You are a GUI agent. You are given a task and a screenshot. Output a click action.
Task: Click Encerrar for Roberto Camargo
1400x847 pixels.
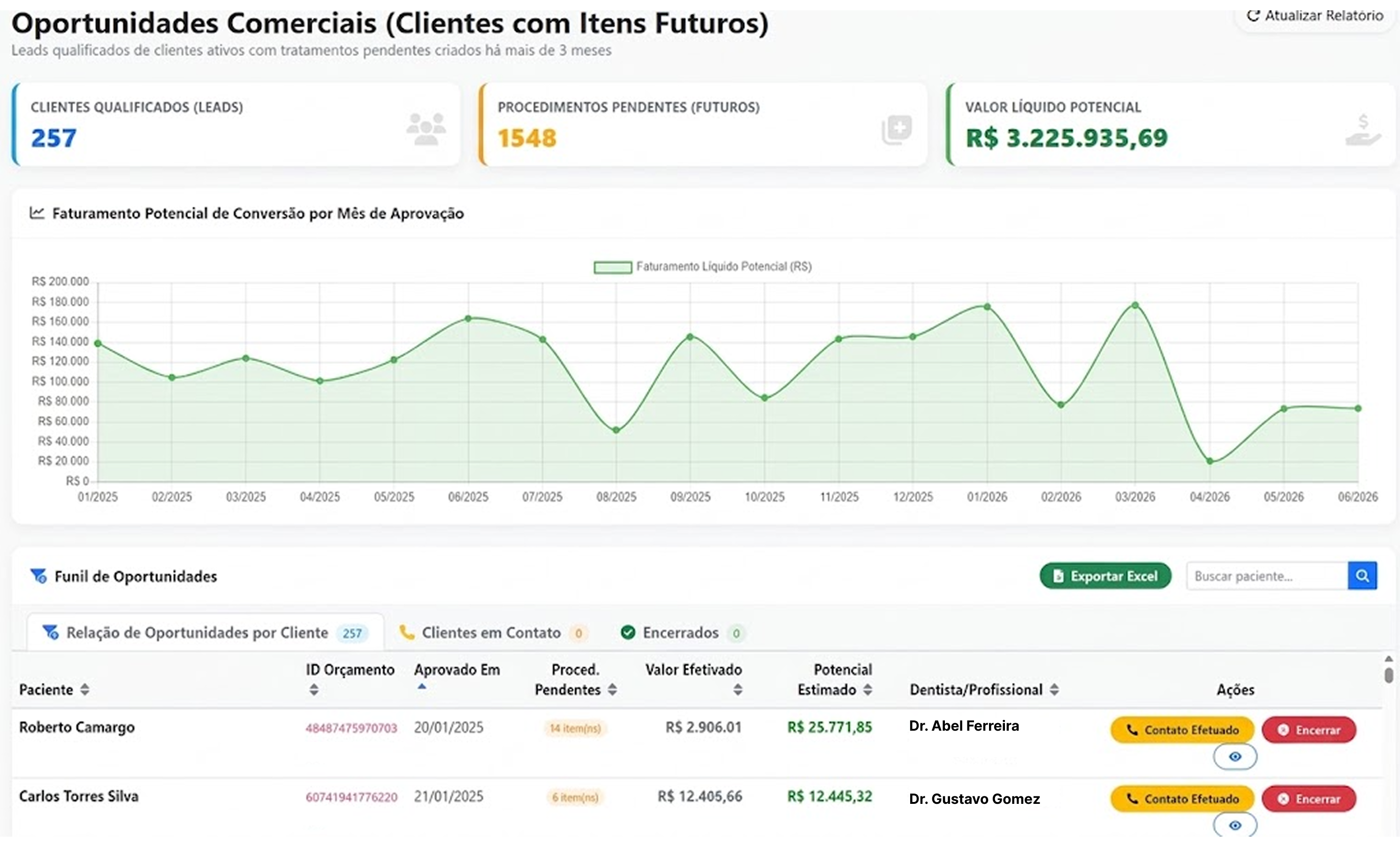coord(1309,730)
